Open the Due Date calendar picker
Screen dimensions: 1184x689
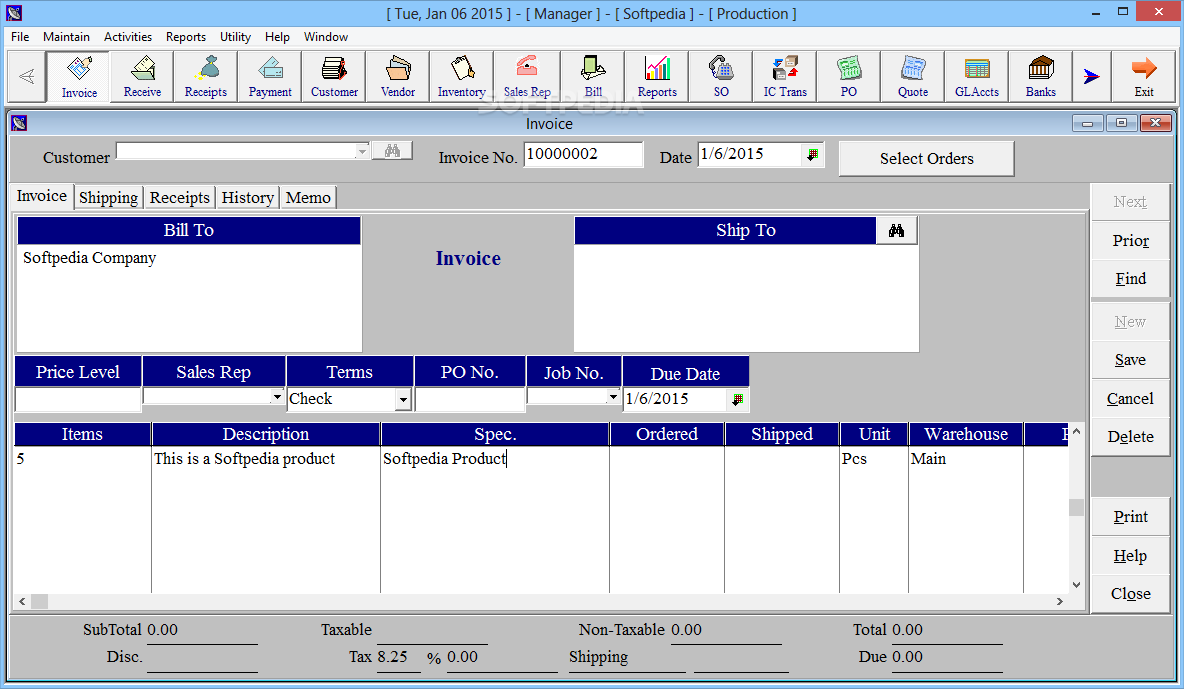pyautogui.click(x=738, y=399)
